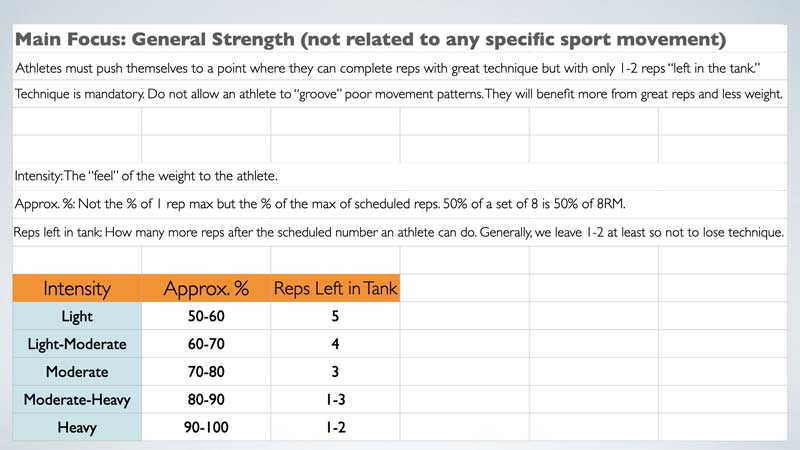Click the Reps Left in Tank header
Viewport: 800px width, 450px height.
click(335, 288)
